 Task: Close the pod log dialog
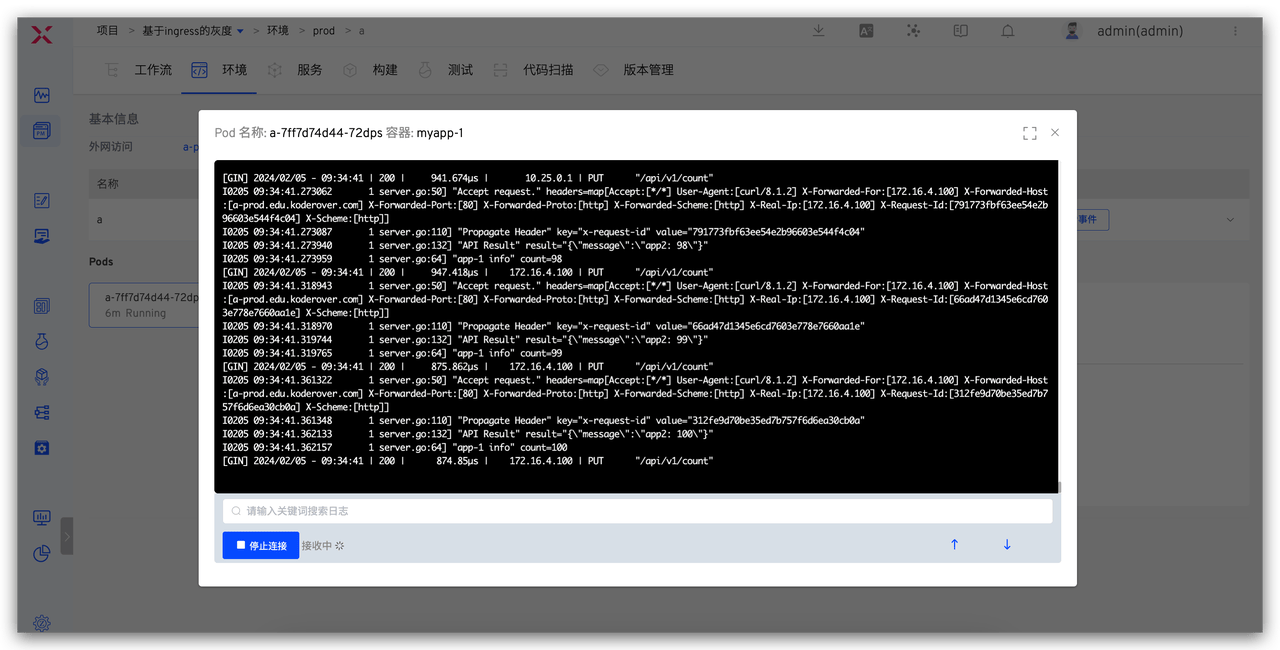[x=1055, y=133]
